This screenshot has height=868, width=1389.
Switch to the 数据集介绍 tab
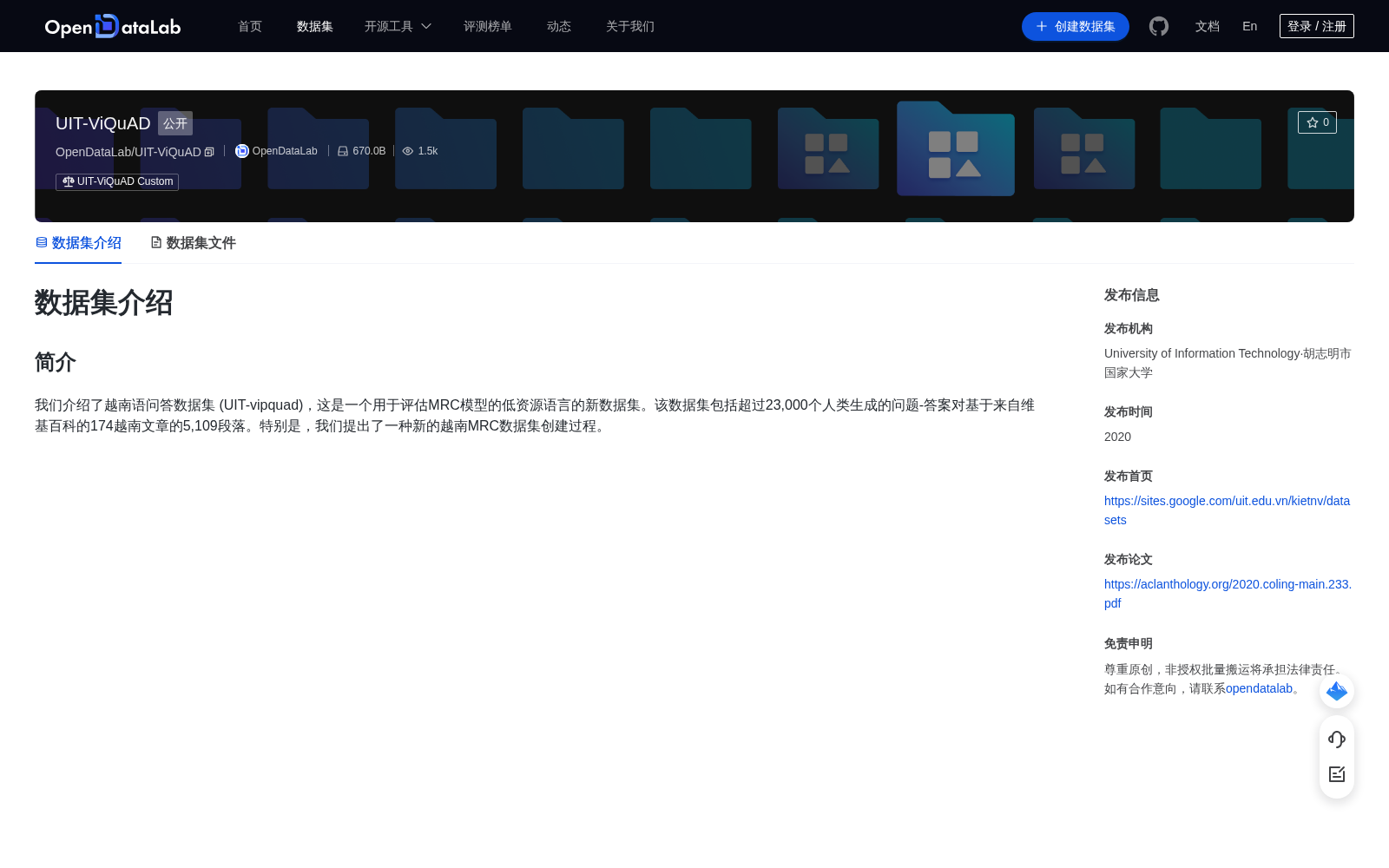click(x=78, y=243)
